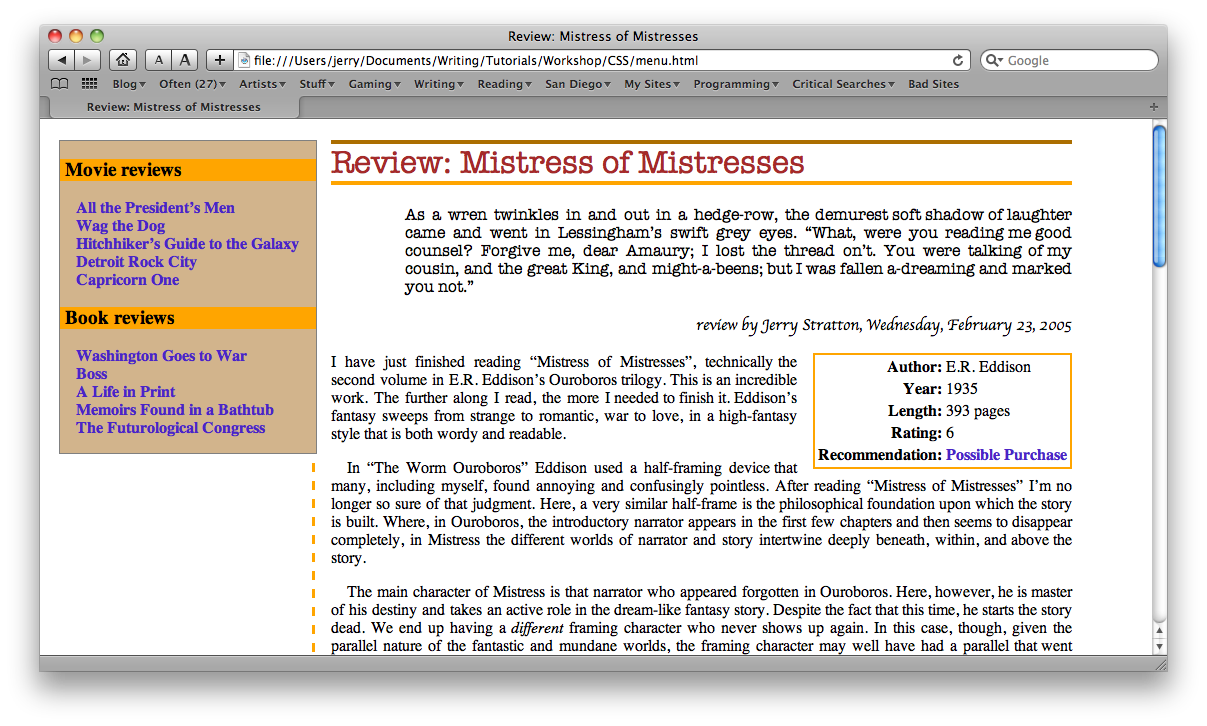Open the Critical Searches bookmarks dropdown
The width and height of the screenshot is (1207, 726).
point(843,84)
